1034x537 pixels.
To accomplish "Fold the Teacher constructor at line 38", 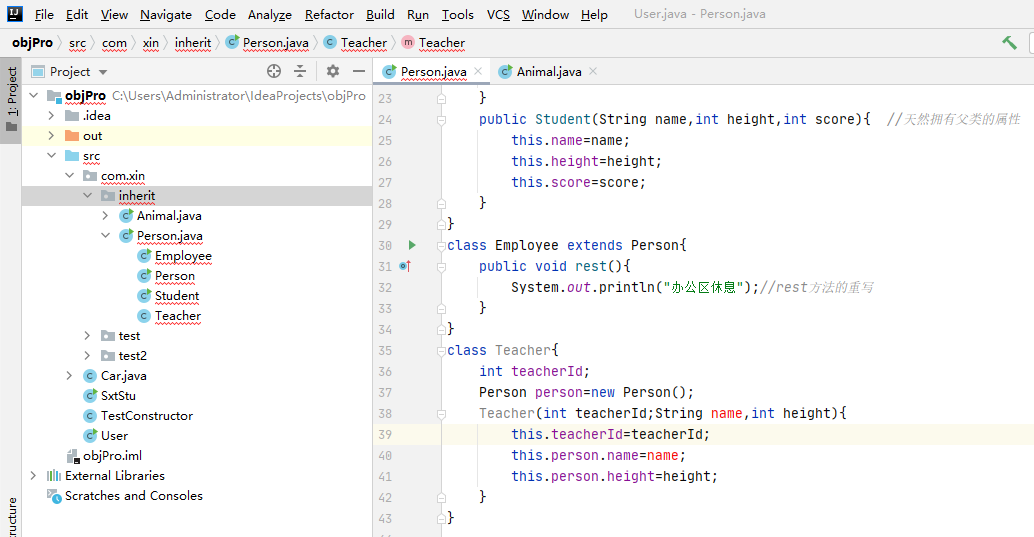I will click(441, 414).
